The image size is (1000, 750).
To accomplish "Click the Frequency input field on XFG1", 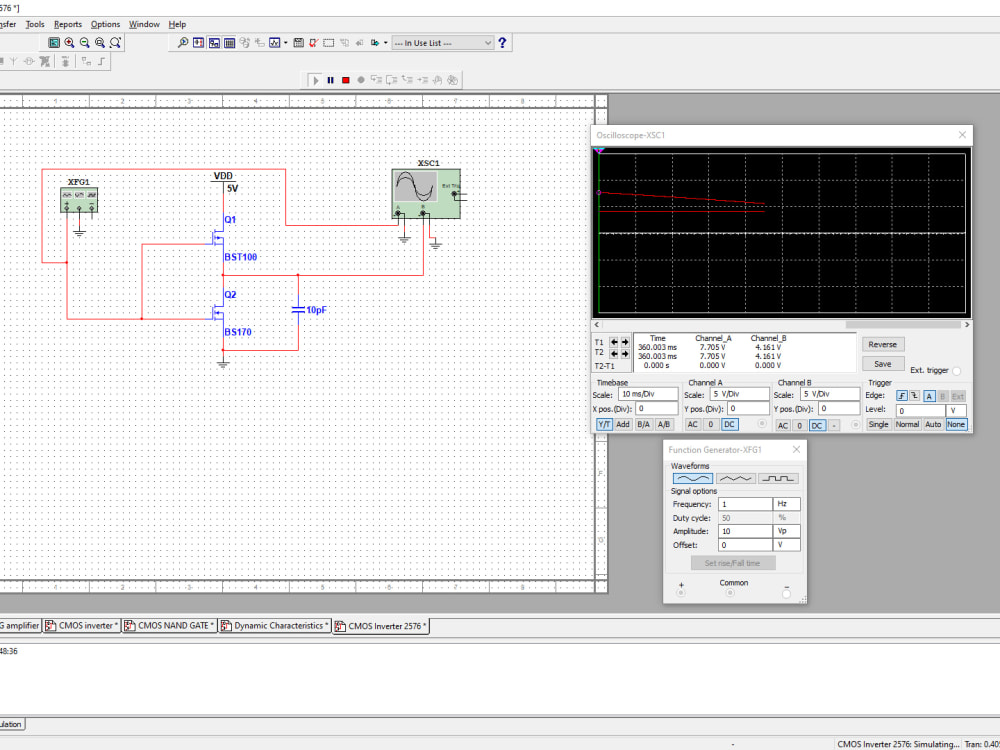I will [x=745, y=504].
